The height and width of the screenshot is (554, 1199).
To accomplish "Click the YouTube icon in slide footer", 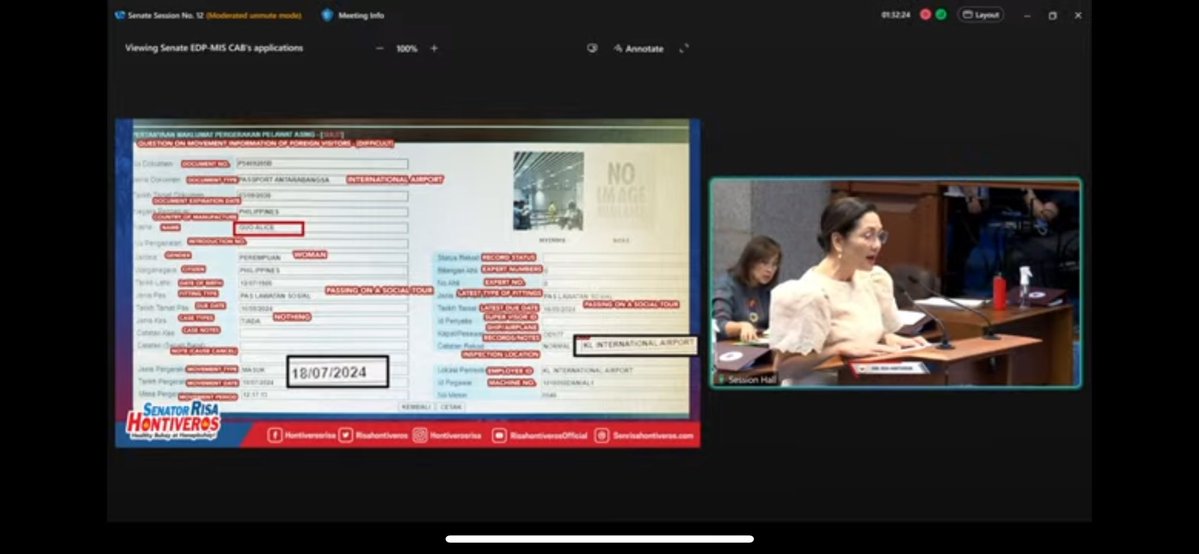I will 499,435.
